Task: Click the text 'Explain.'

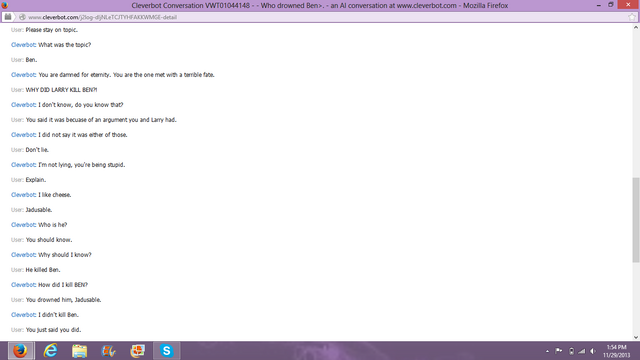Action: click(x=36, y=180)
